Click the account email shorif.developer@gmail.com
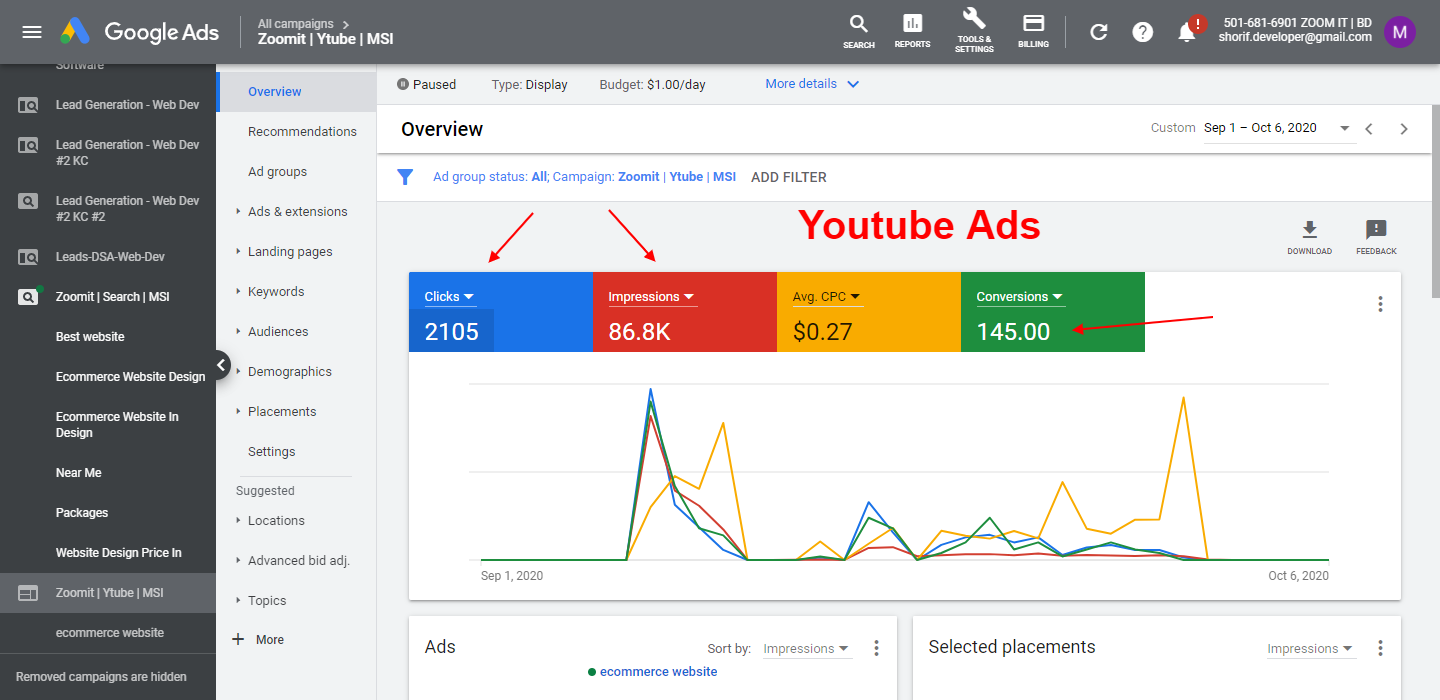 coord(1295,37)
